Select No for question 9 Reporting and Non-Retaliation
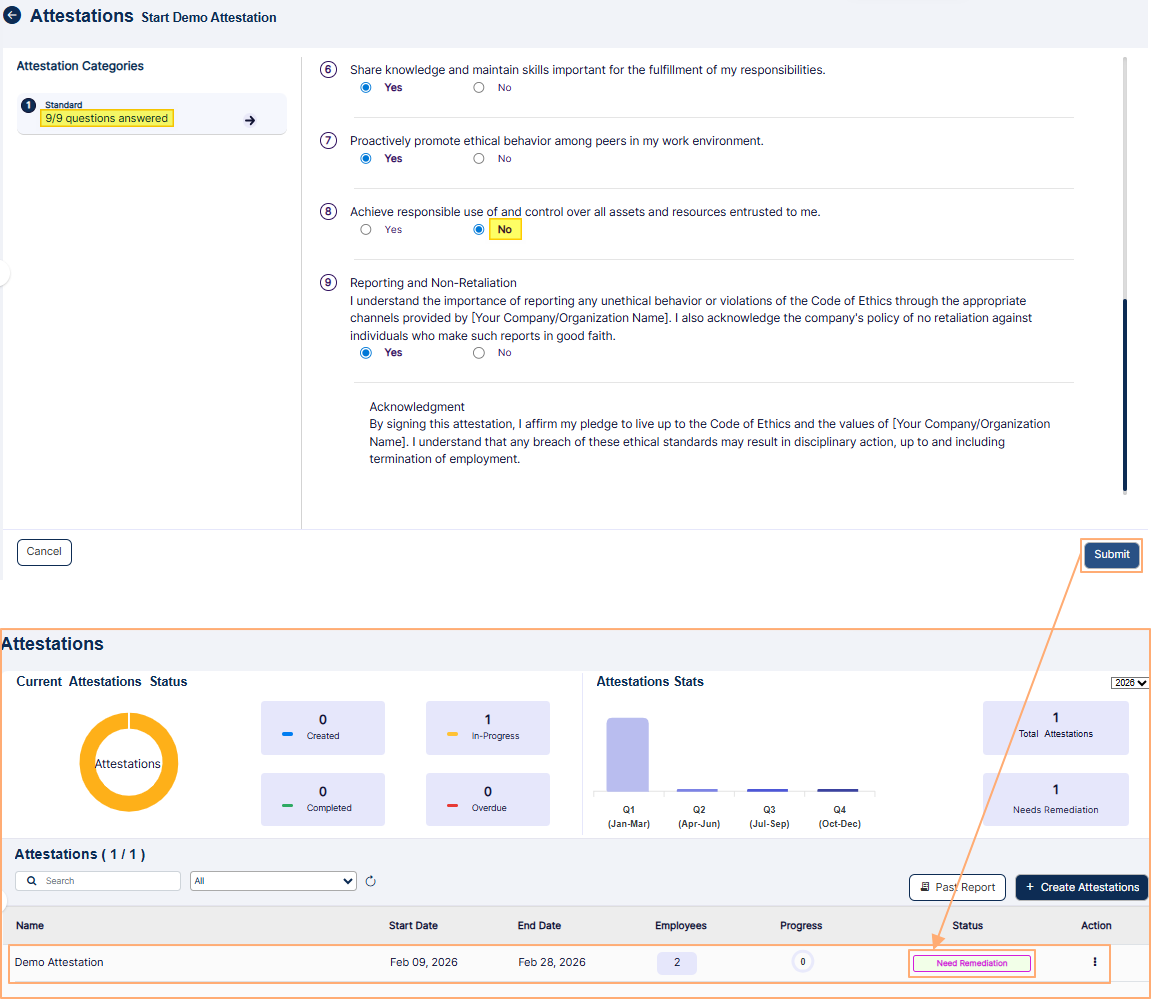The height and width of the screenshot is (1000, 1151). click(x=479, y=353)
